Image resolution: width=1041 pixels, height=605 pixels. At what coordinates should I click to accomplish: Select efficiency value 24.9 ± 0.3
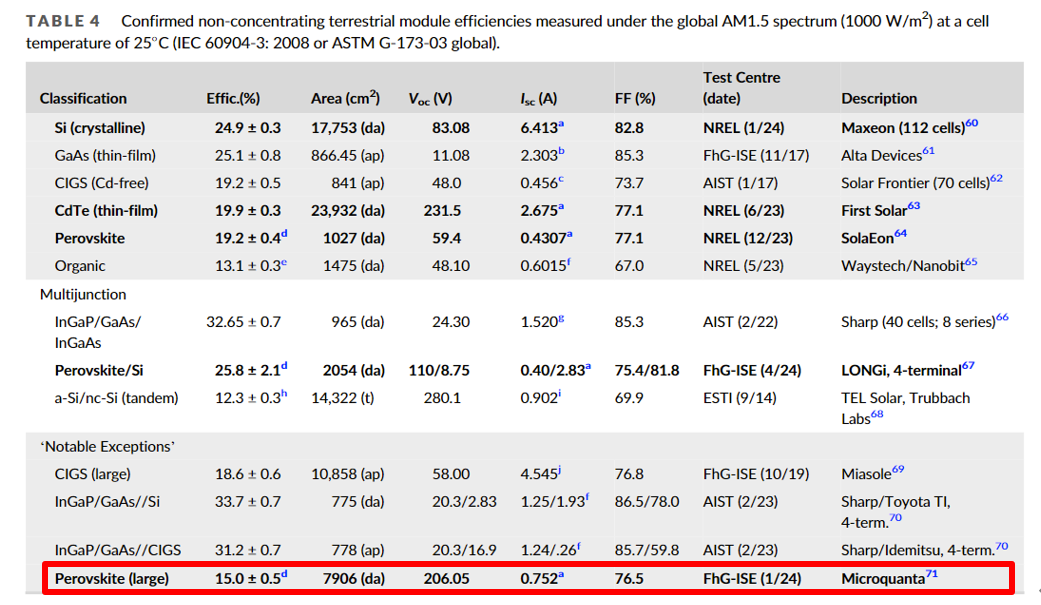point(248,128)
